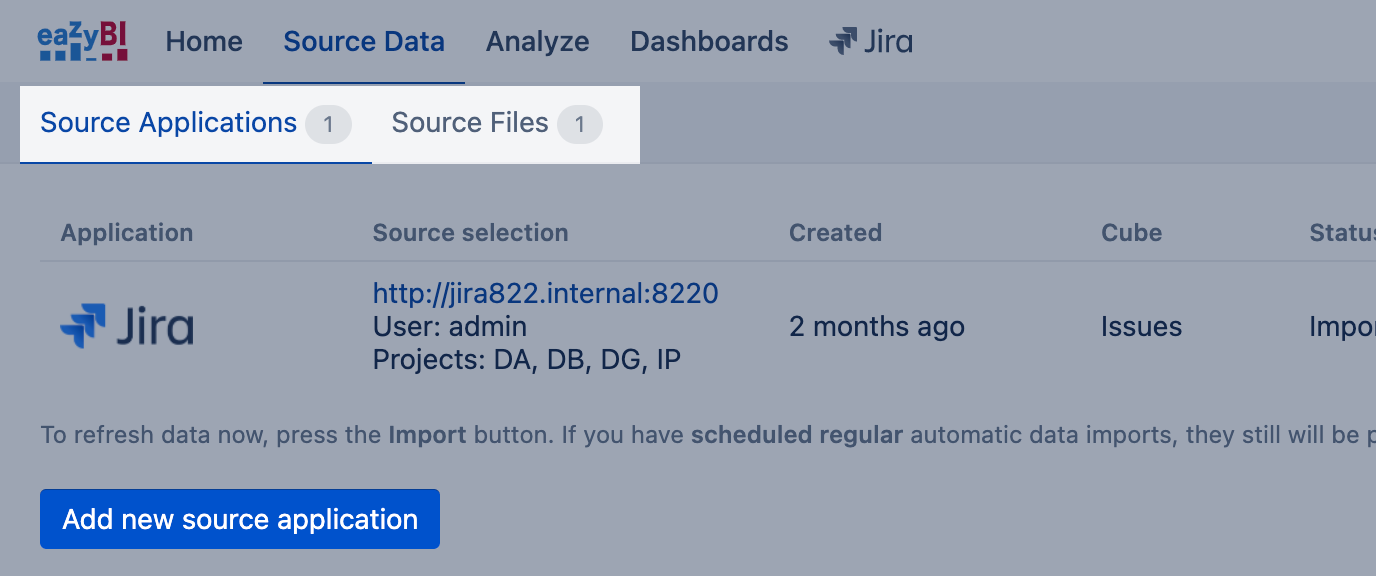
Task: Click the count badge beside Source Files
Action: click(x=580, y=125)
